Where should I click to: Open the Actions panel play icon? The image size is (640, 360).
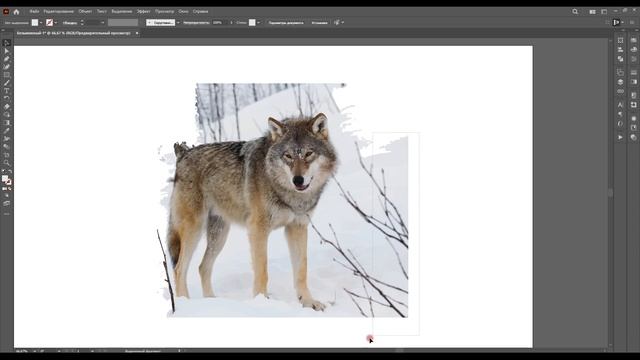[x=620, y=138]
